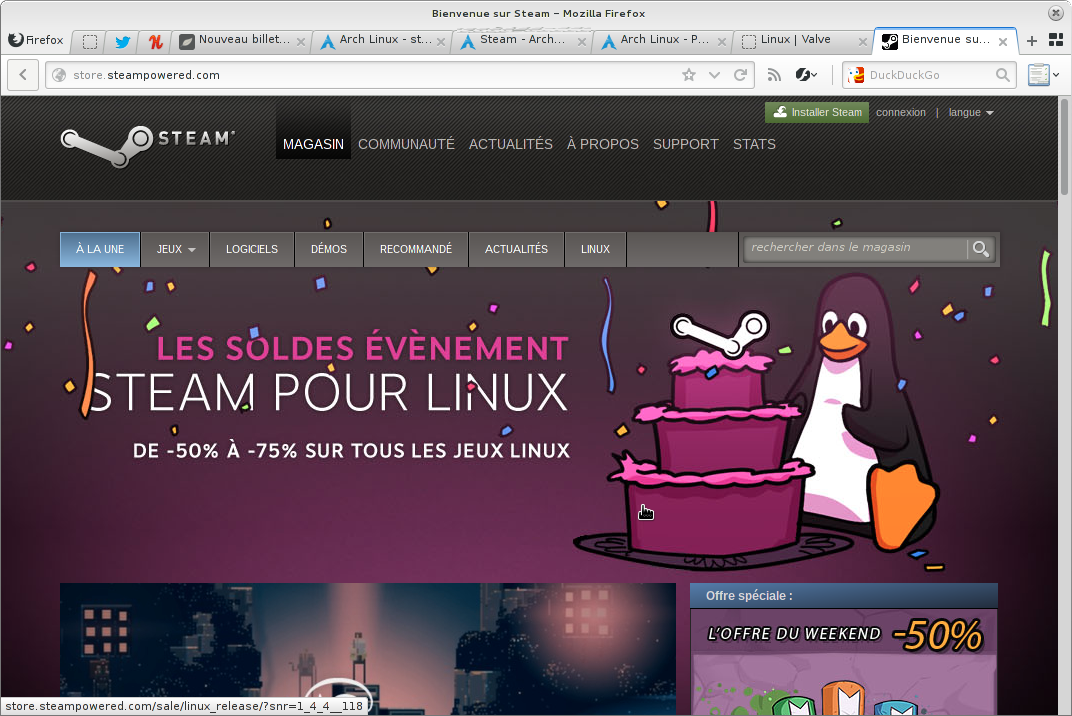This screenshot has height=716, width=1072.
Task: Open the Firefox application menu button
Action: [36, 41]
